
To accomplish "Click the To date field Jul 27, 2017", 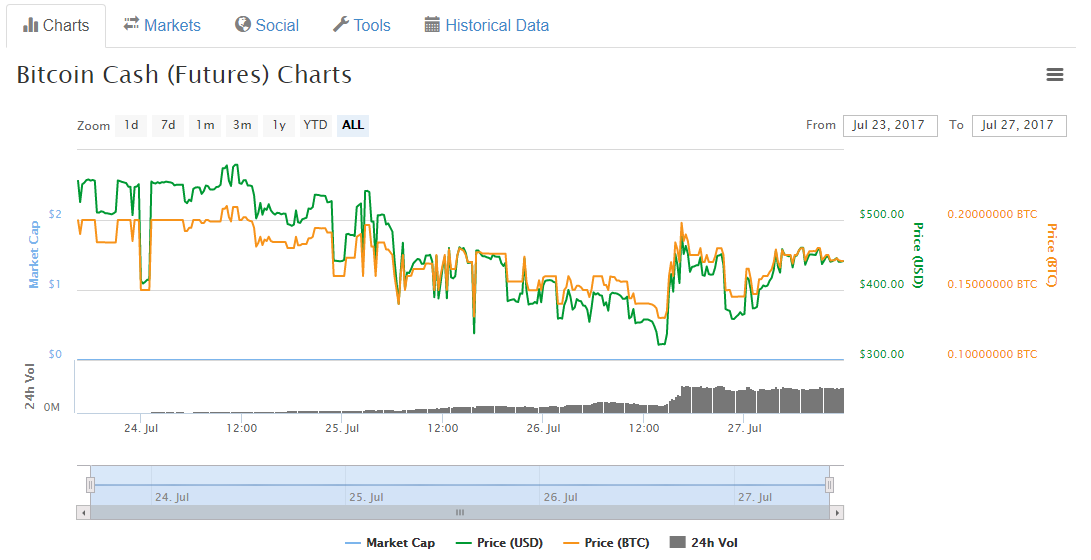I will [x=1019, y=125].
